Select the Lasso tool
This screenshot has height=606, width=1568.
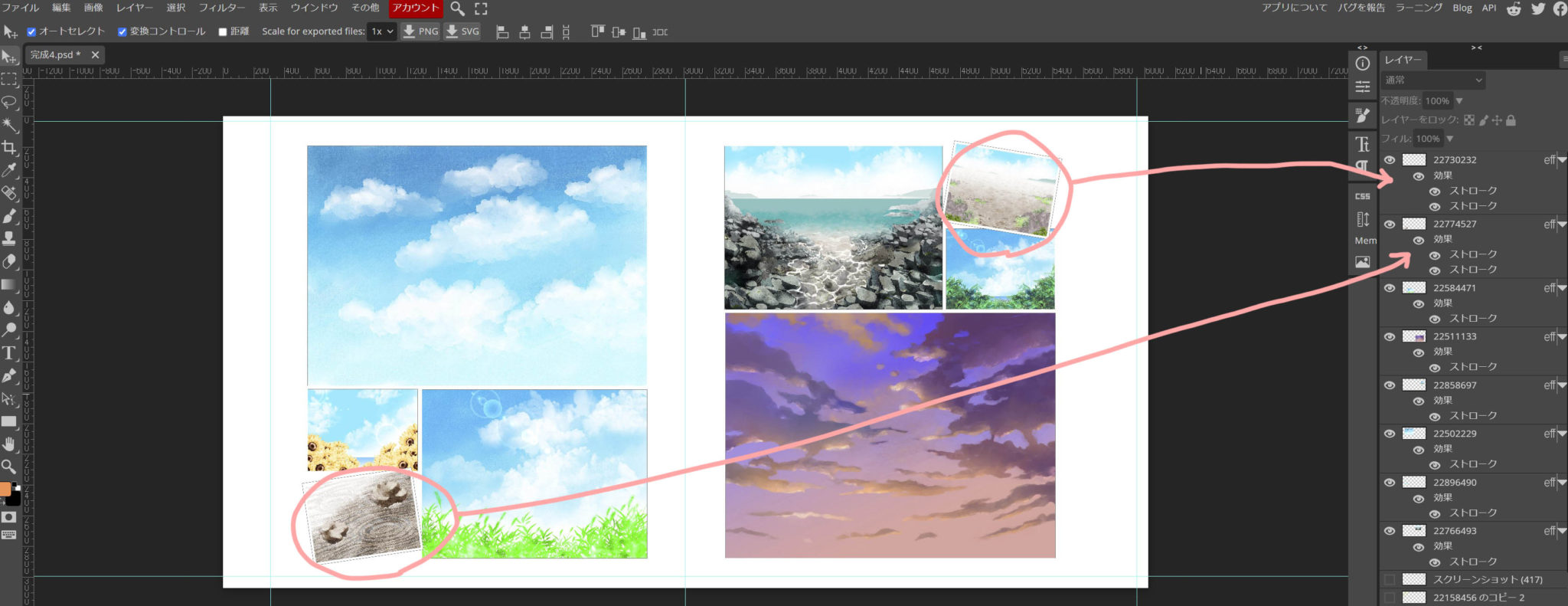pyautogui.click(x=9, y=102)
